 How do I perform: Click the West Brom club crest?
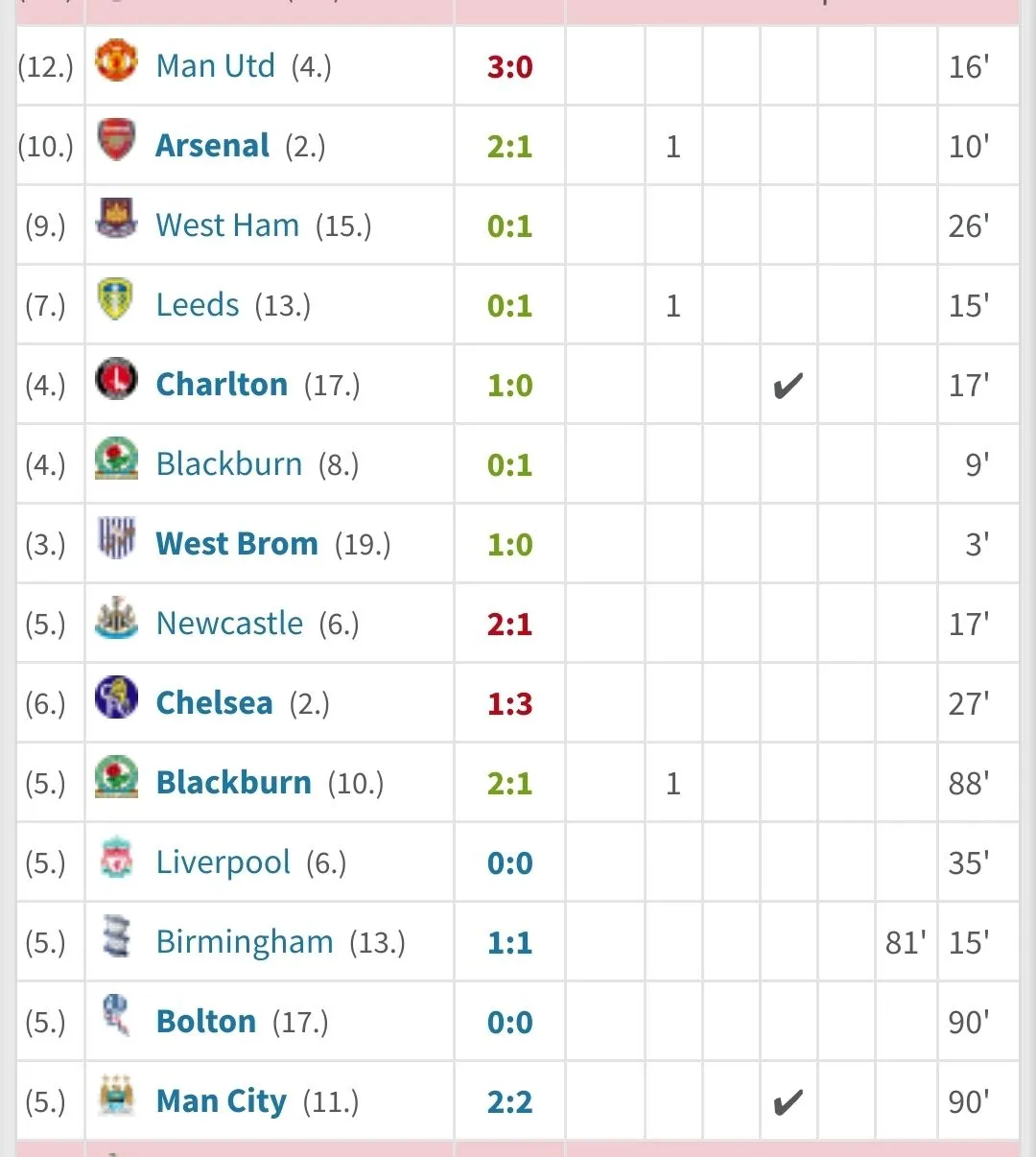[116, 539]
